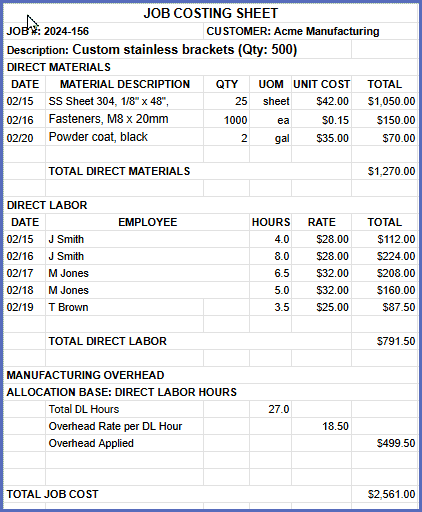The height and width of the screenshot is (512, 422).
Task: Click the 27.0 total hours cell
Action: (271, 409)
